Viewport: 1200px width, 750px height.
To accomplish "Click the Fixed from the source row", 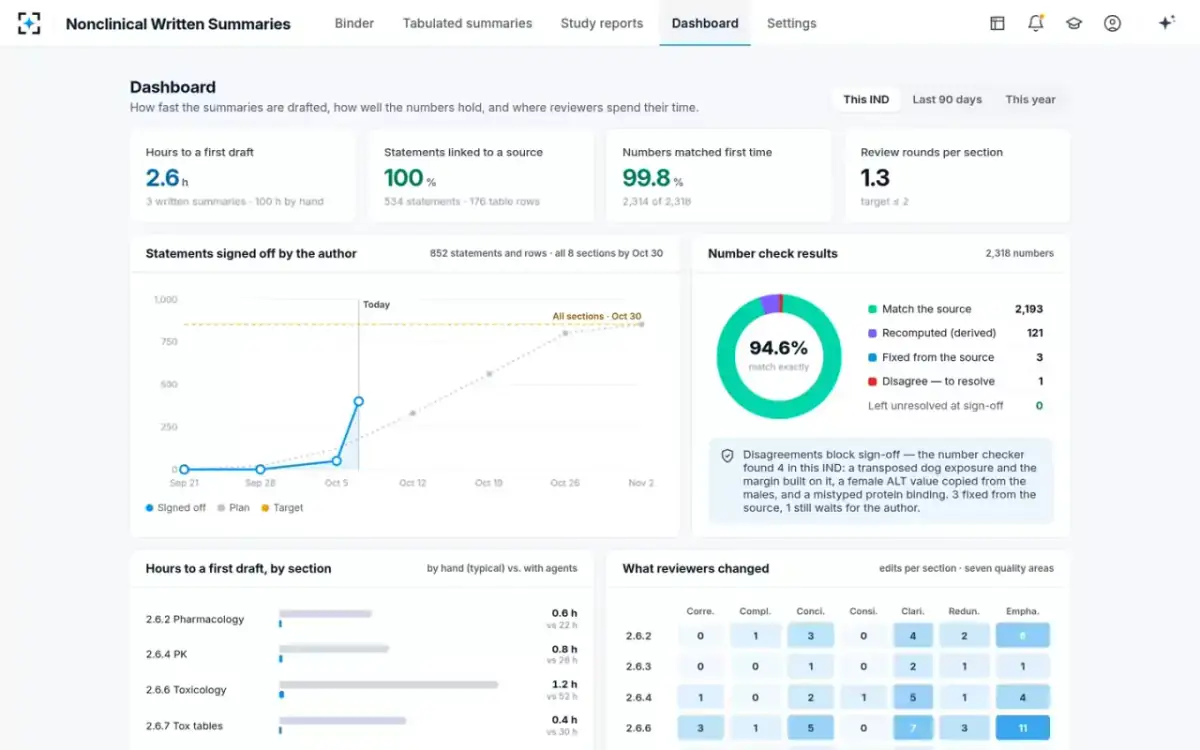I will pos(955,357).
